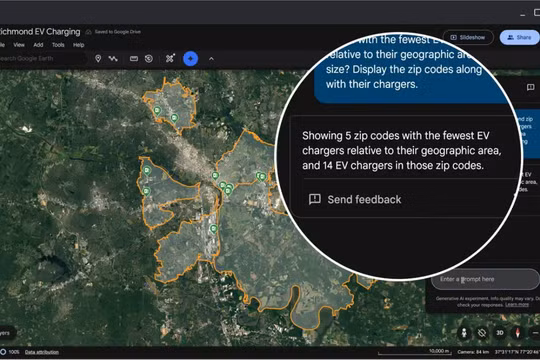Activate the Street View pegman
This screenshot has height=360, width=540.
click(x=464, y=333)
